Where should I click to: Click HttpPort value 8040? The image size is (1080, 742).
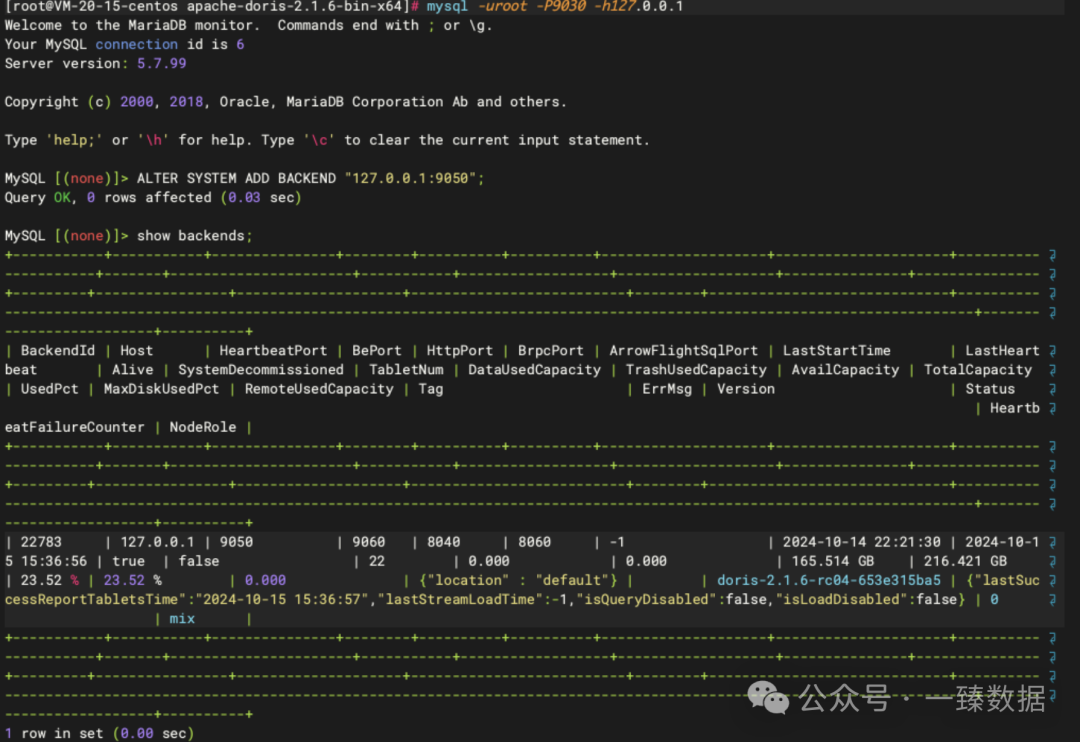pos(443,542)
